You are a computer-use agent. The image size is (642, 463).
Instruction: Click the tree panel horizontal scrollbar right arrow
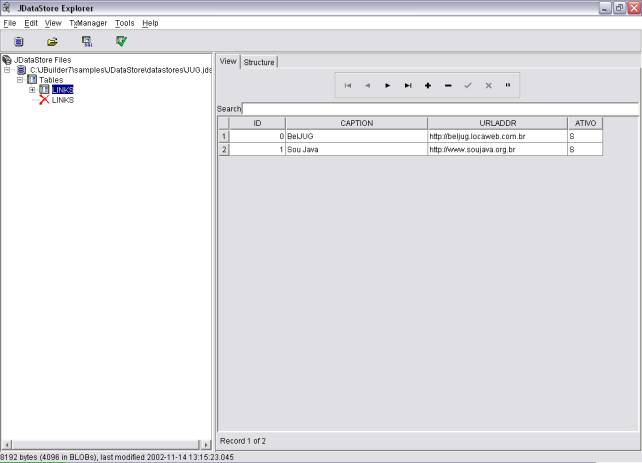207,443
